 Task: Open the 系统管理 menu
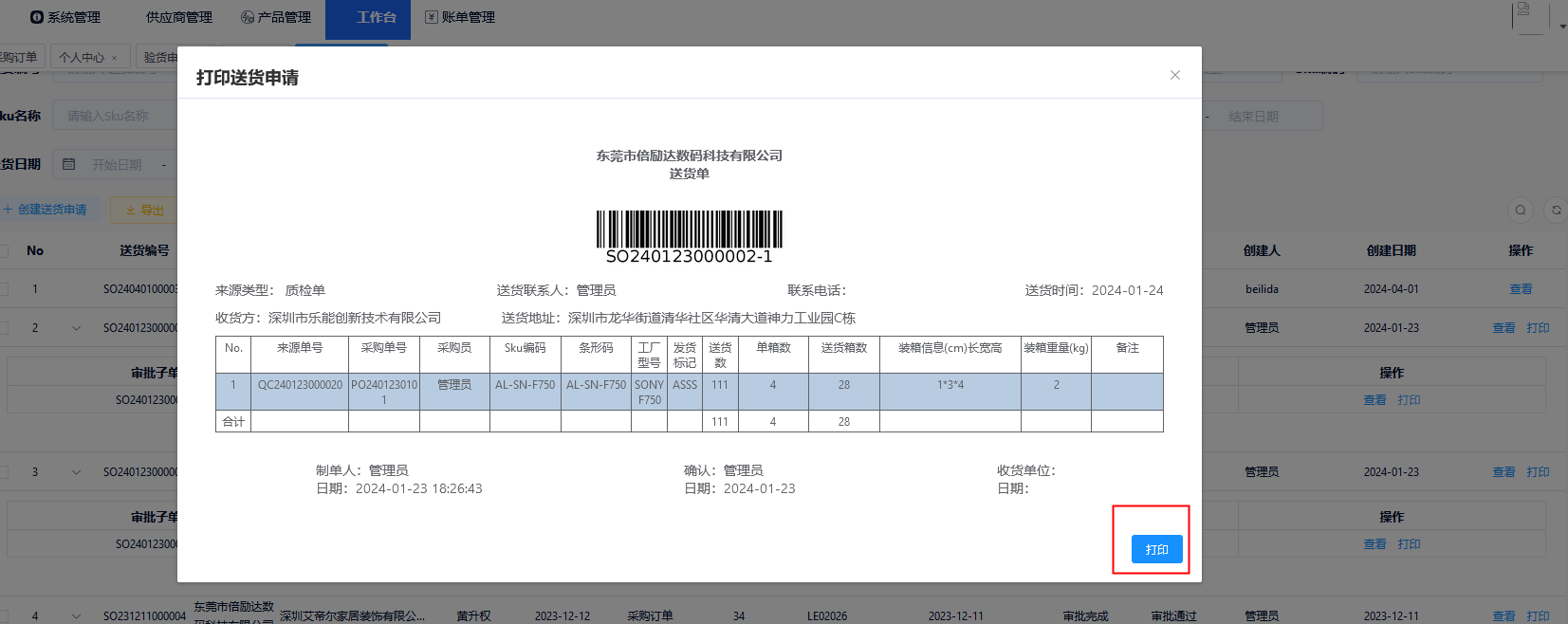coord(65,17)
